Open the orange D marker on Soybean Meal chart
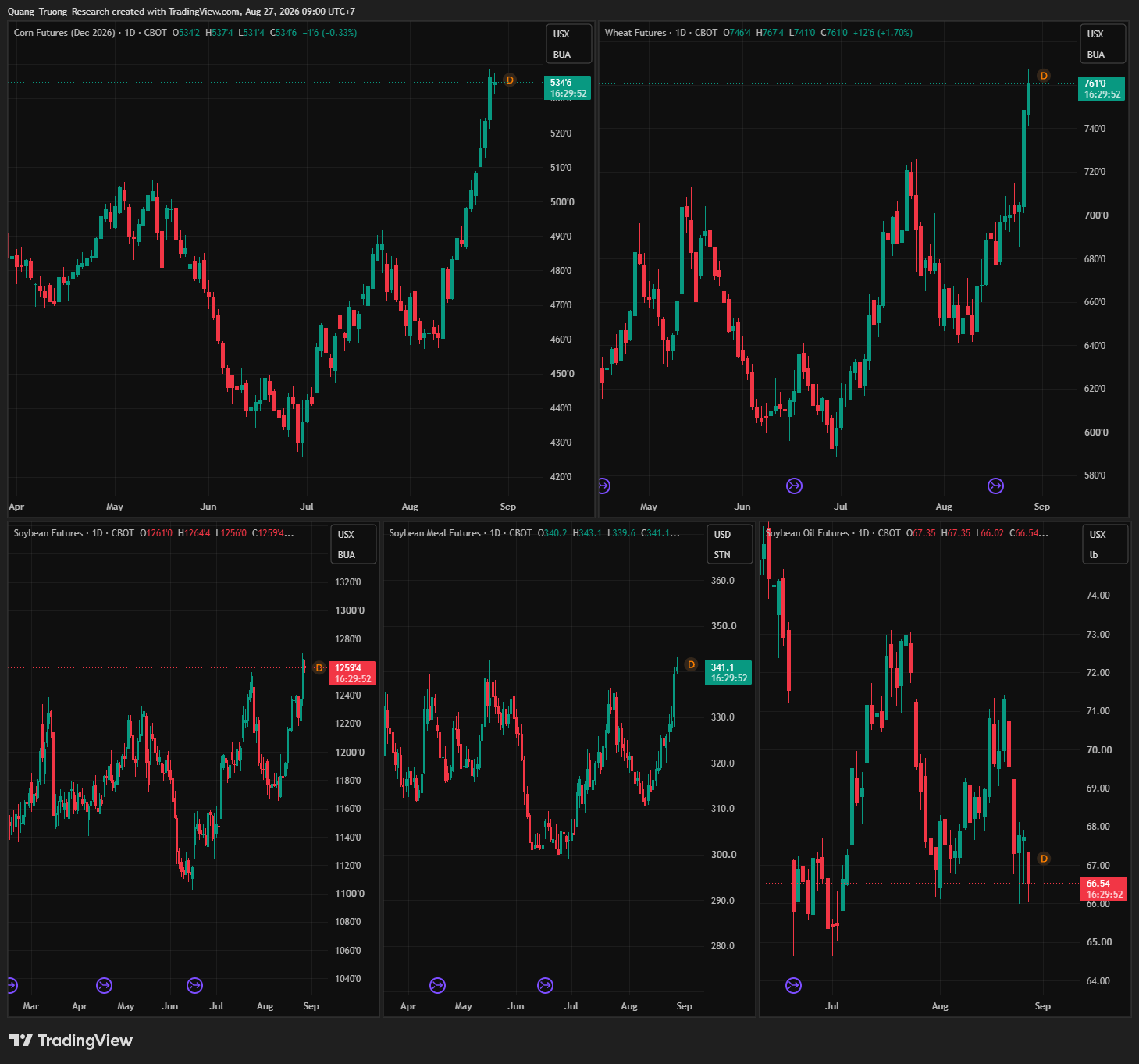This screenshot has width=1139, height=1064. 691,664
